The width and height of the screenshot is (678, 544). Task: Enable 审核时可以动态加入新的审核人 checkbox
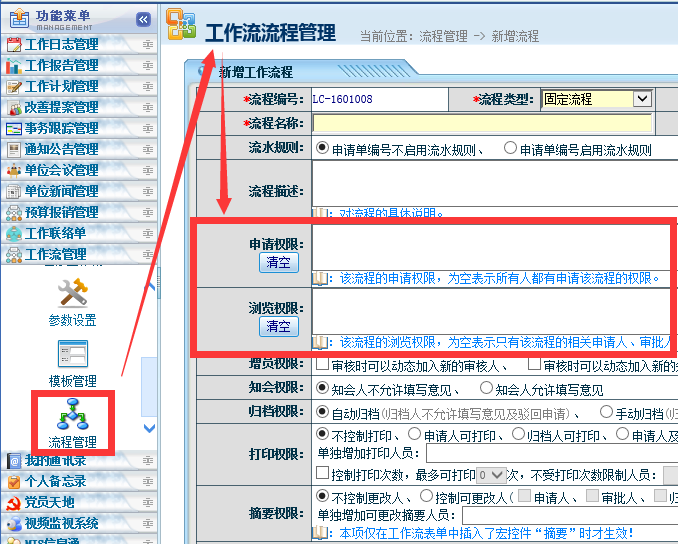pos(322,365)
